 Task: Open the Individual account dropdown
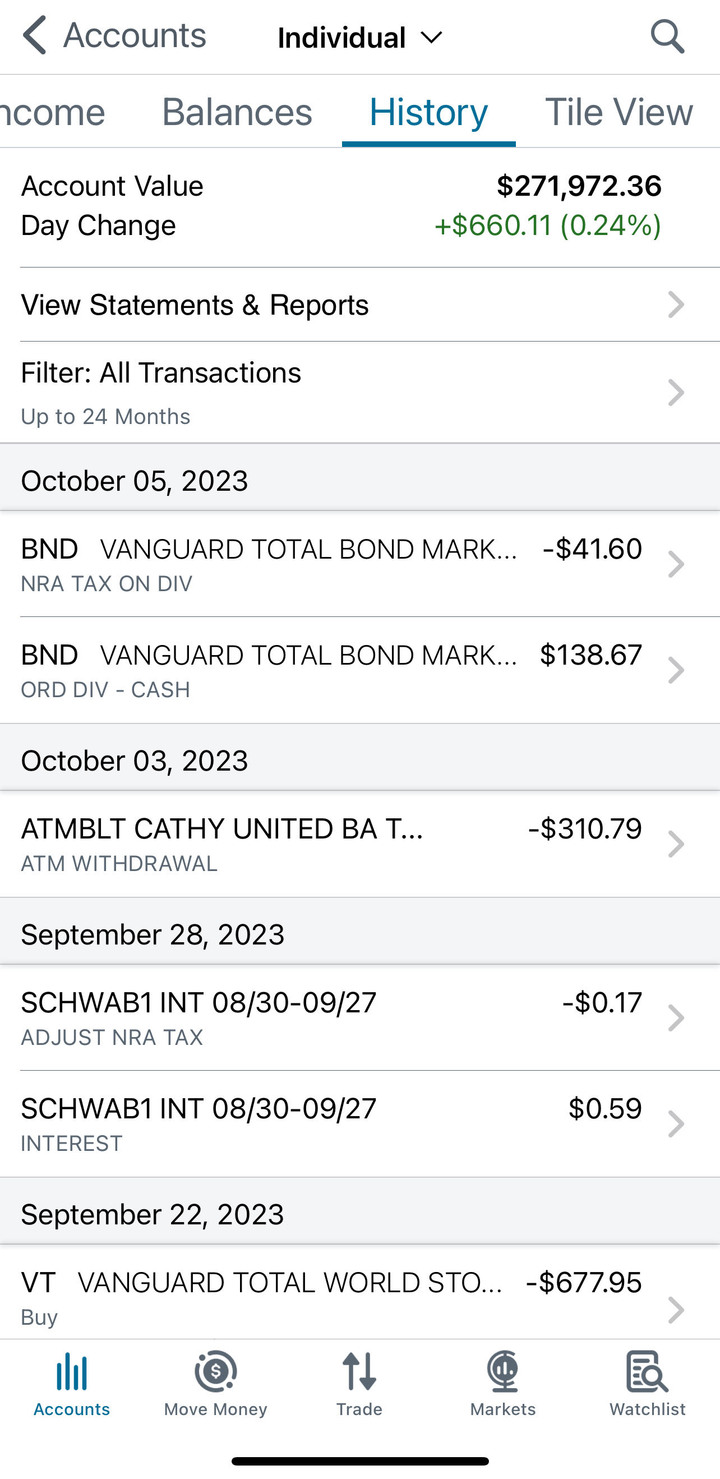click(360, 38)
